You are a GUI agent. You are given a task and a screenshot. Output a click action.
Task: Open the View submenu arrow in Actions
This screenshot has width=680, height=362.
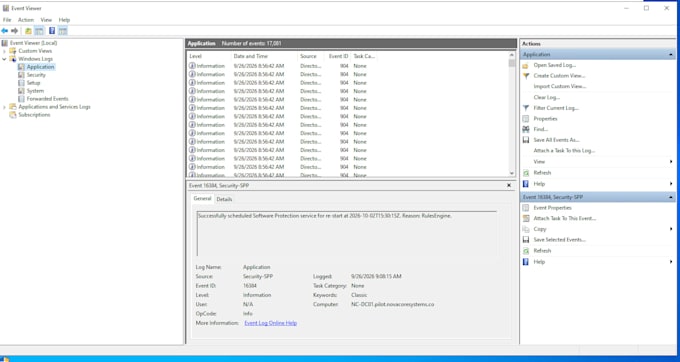[x=671, y=162]
